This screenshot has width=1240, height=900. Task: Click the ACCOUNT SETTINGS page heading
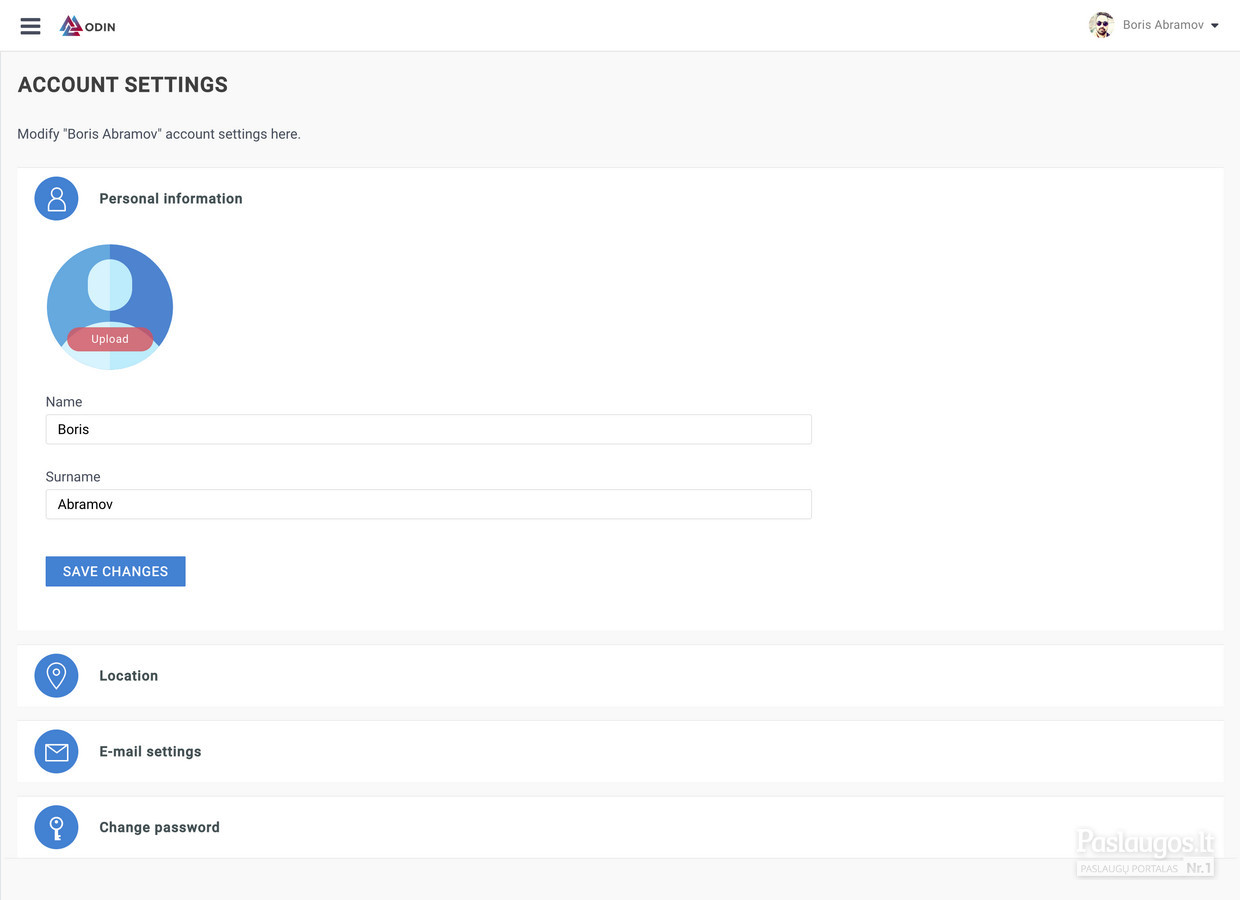click(x=123, y=85)
